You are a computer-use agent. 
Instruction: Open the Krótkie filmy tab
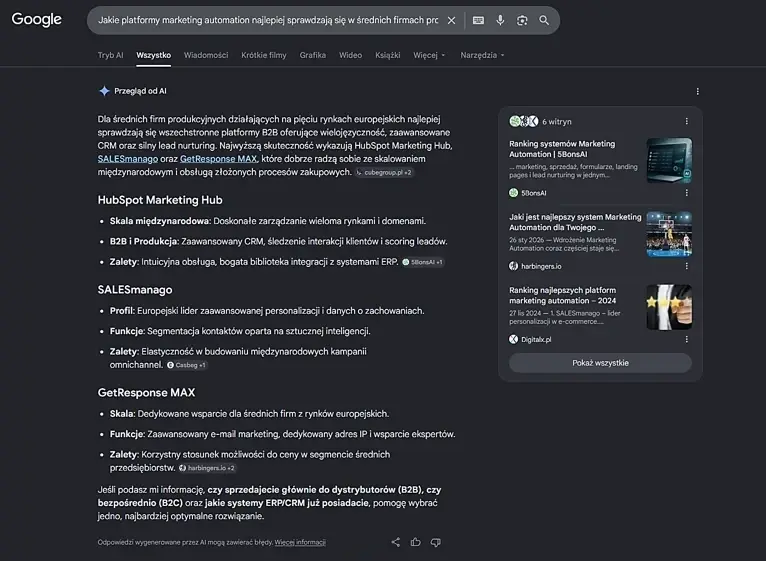tap(264, 55)
